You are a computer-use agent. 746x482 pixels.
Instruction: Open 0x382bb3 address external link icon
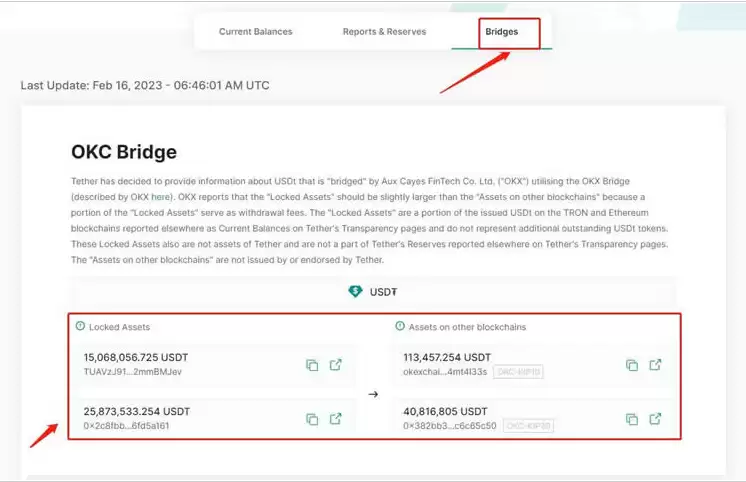[x=655, y=419]
